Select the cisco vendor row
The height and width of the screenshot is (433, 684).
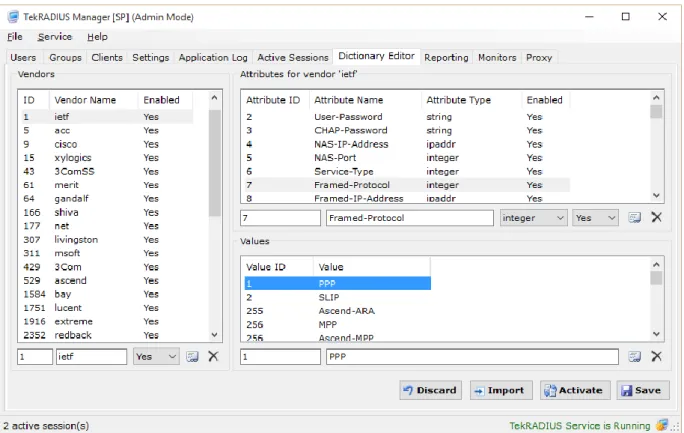107,144
